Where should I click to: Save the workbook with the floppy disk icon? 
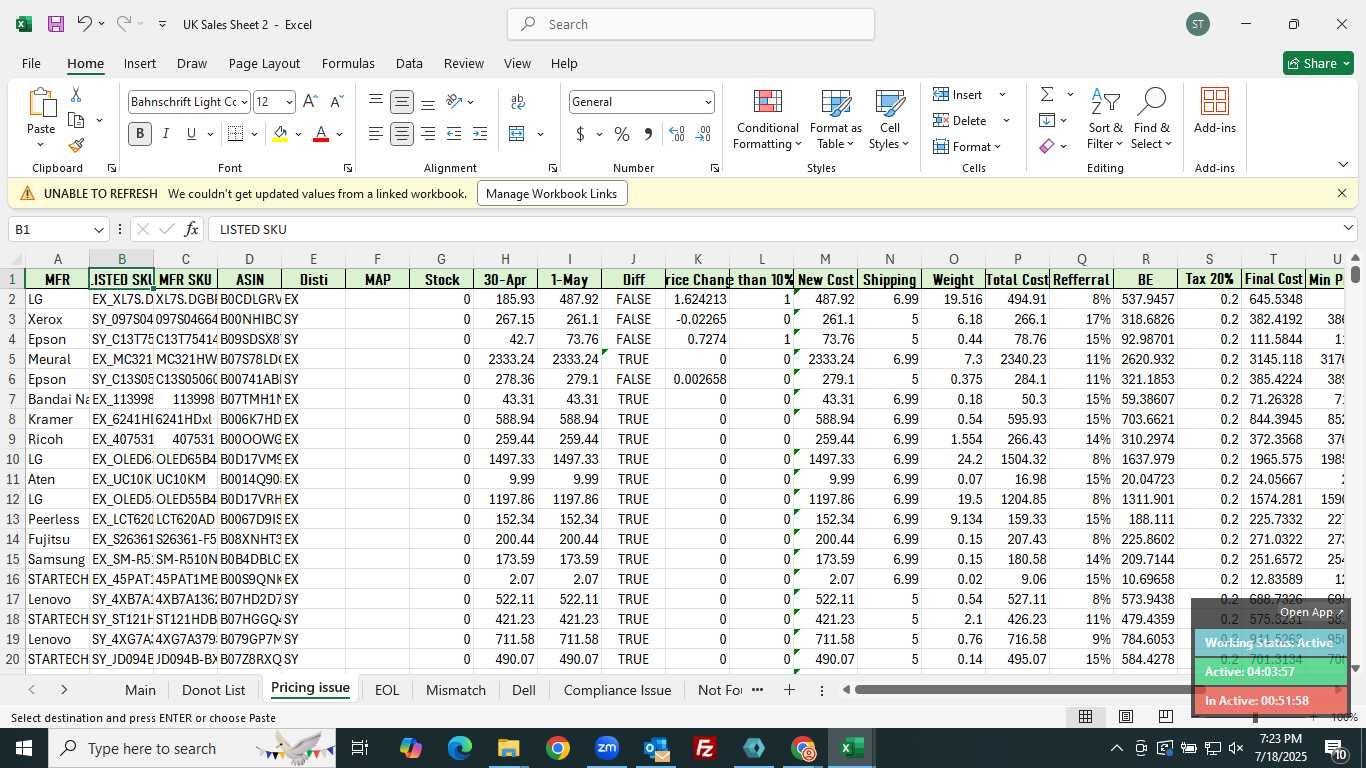(56, 24)
